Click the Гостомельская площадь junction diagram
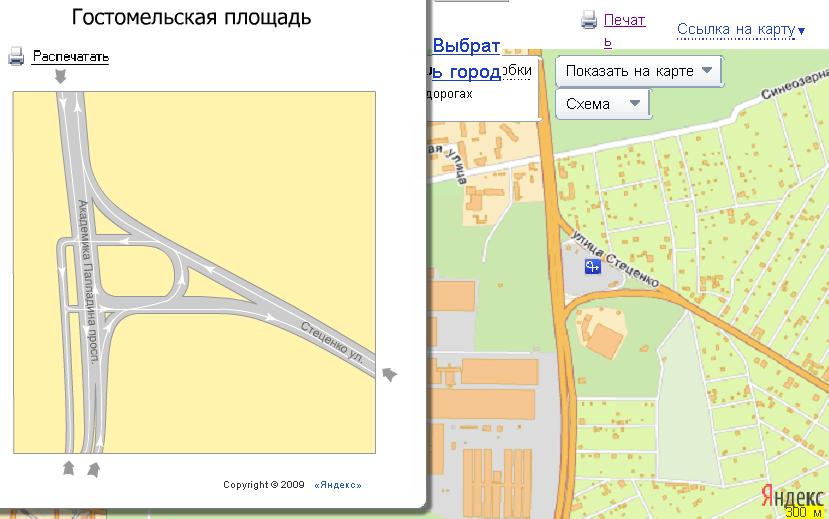Viewport: 829px width, 519px height. (x=194, y=270)
